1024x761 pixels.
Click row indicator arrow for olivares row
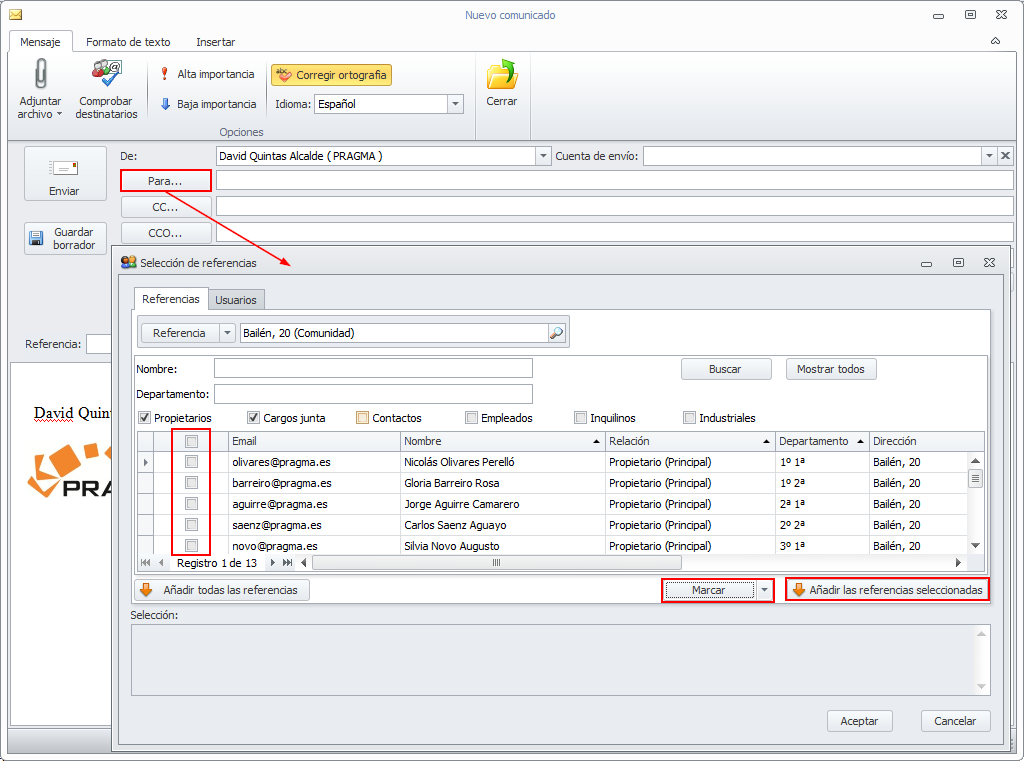coord(145,462)
